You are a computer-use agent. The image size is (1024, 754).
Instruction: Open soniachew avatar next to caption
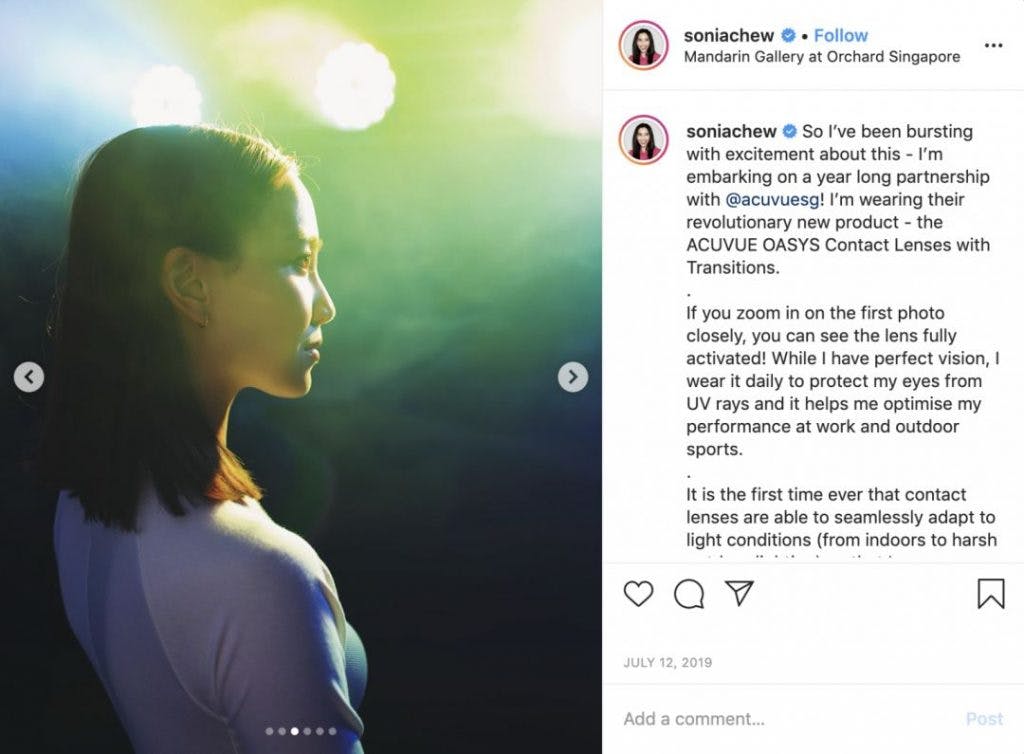point(643,140)
